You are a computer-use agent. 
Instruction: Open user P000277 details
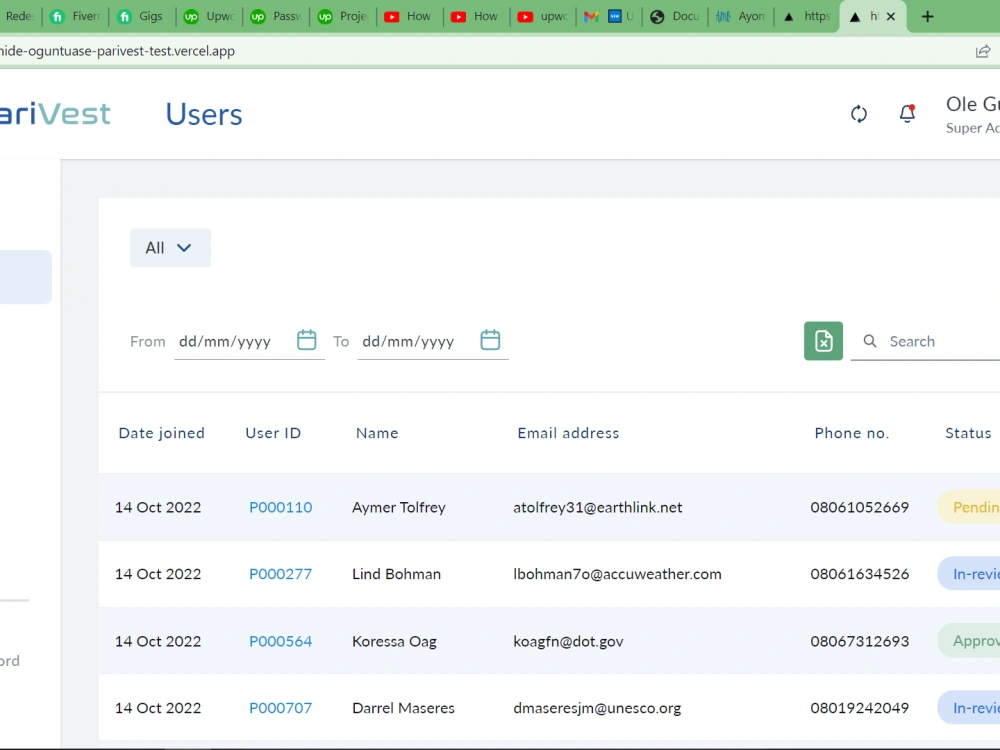[x=280, y=574]
